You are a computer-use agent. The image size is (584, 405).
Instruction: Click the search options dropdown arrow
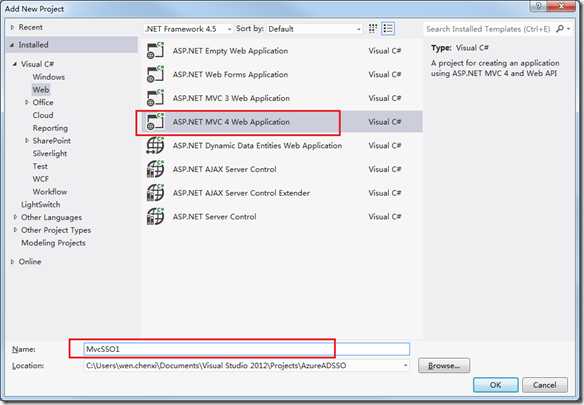coord(568,29)
